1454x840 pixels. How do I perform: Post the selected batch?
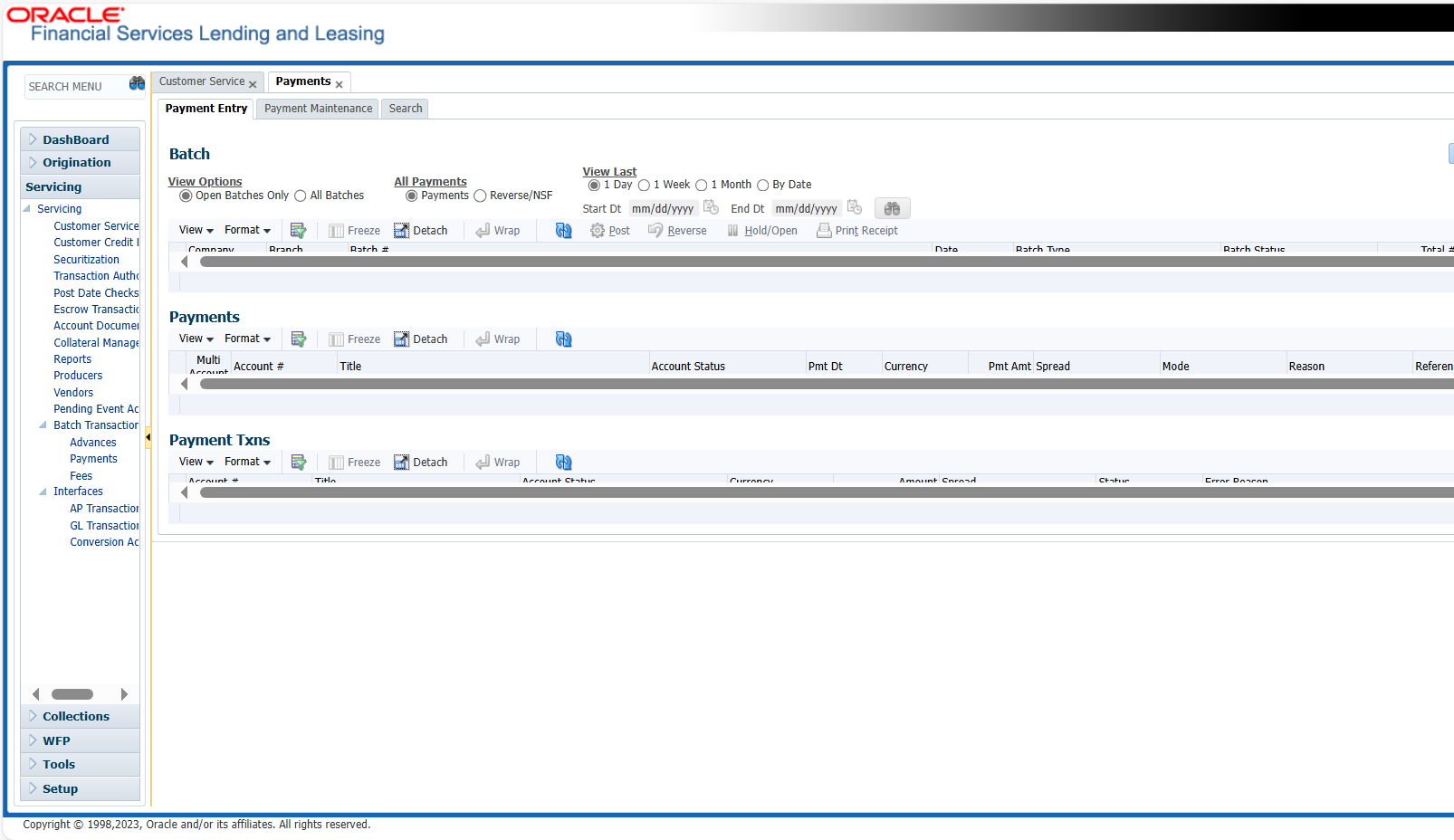point(610,231)
